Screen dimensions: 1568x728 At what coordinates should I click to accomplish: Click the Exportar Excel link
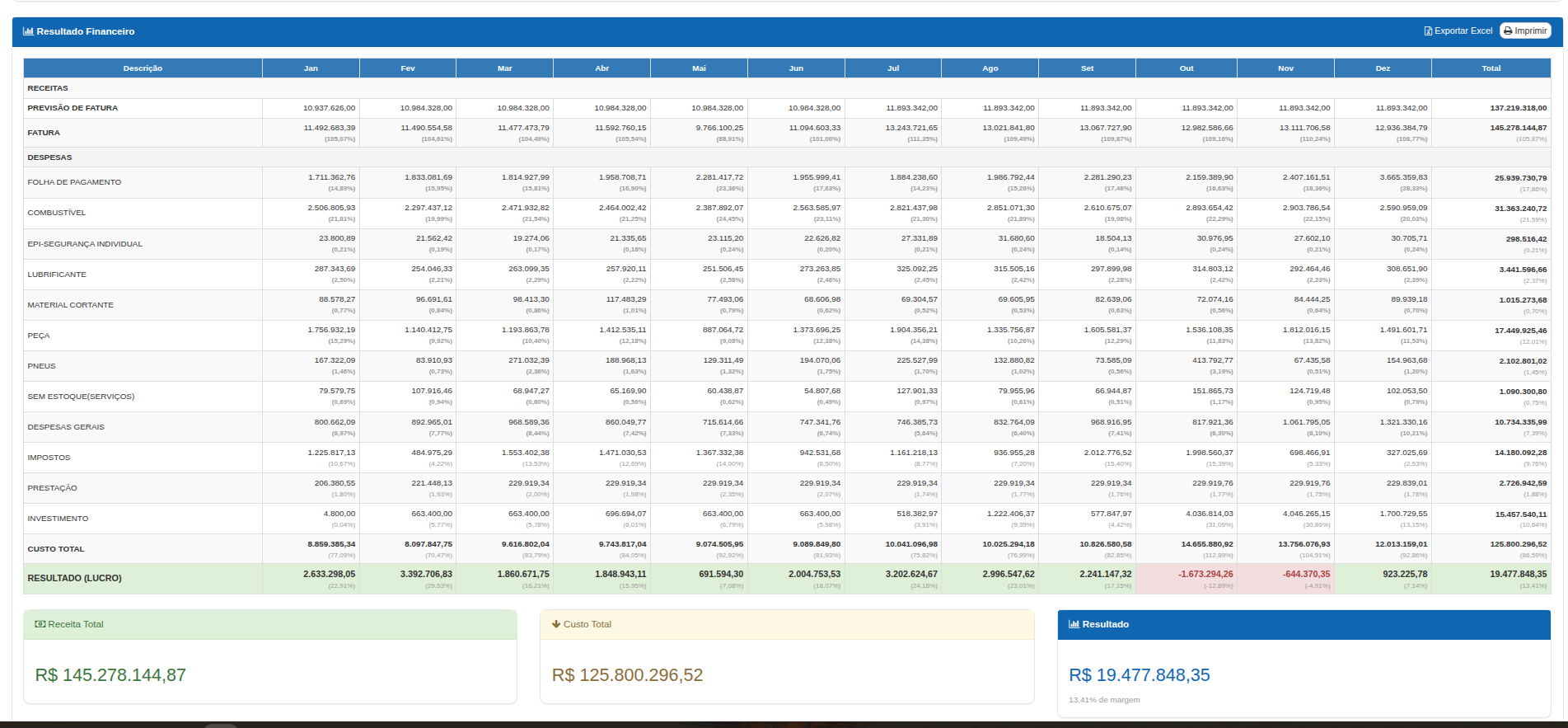tap(1458, 31)
